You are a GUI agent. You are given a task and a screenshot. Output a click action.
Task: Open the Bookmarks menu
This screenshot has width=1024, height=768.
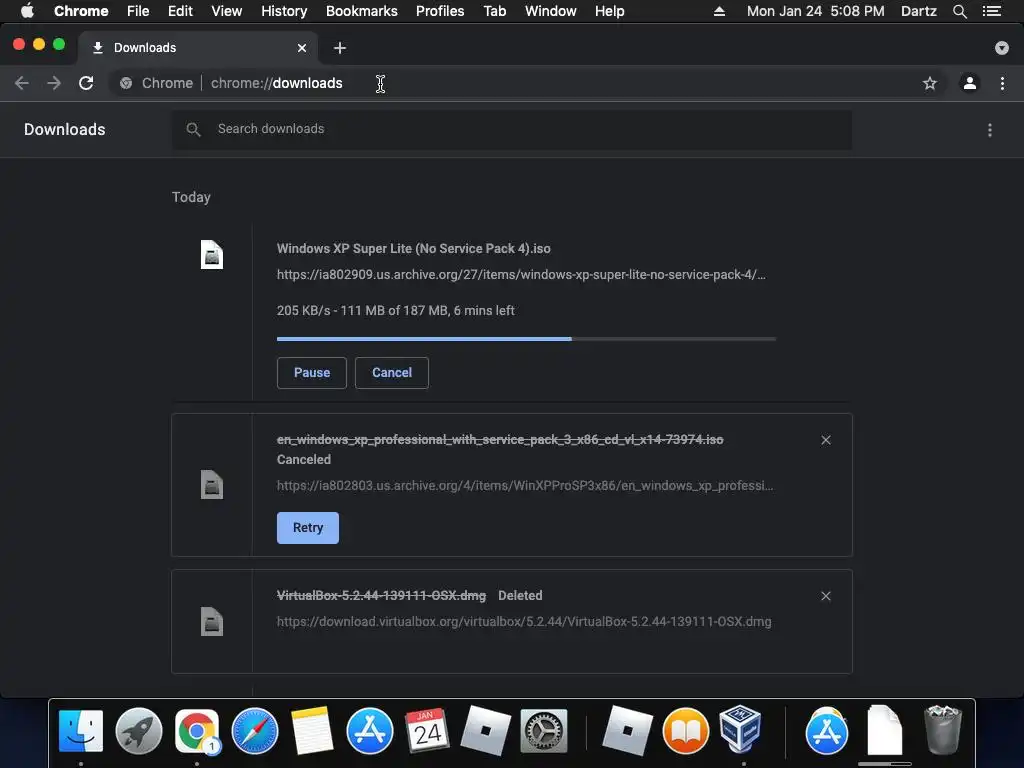click(x=362, y=11)
